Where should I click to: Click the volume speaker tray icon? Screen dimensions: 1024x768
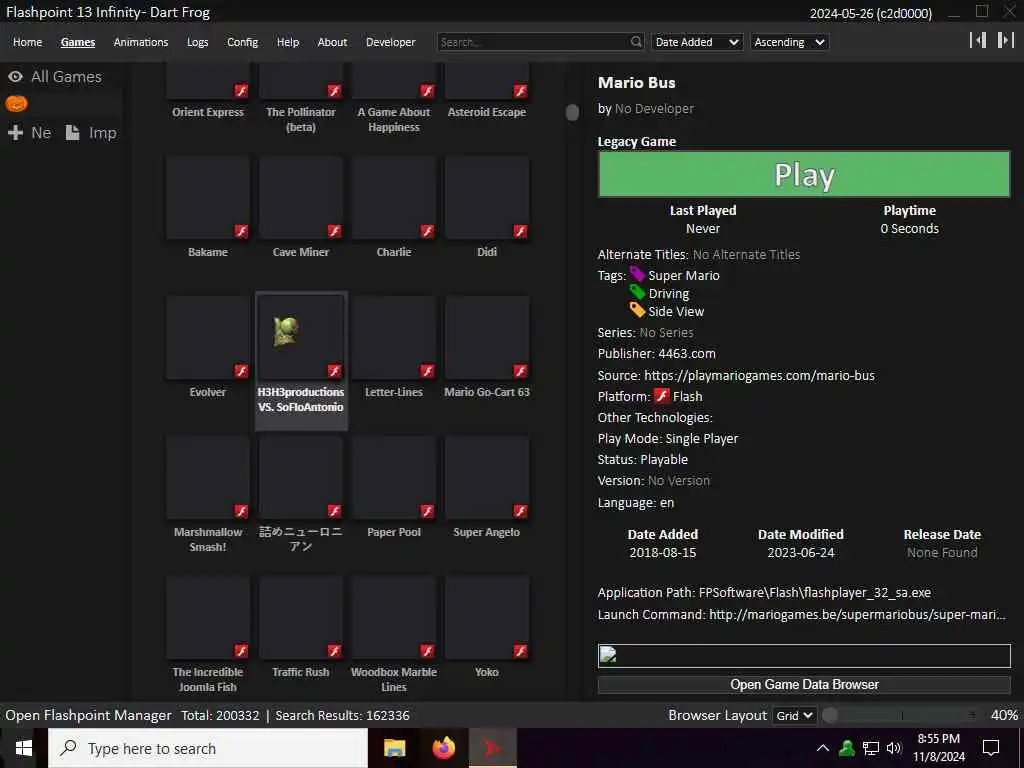pyautogui.click(x=894, y=748)
